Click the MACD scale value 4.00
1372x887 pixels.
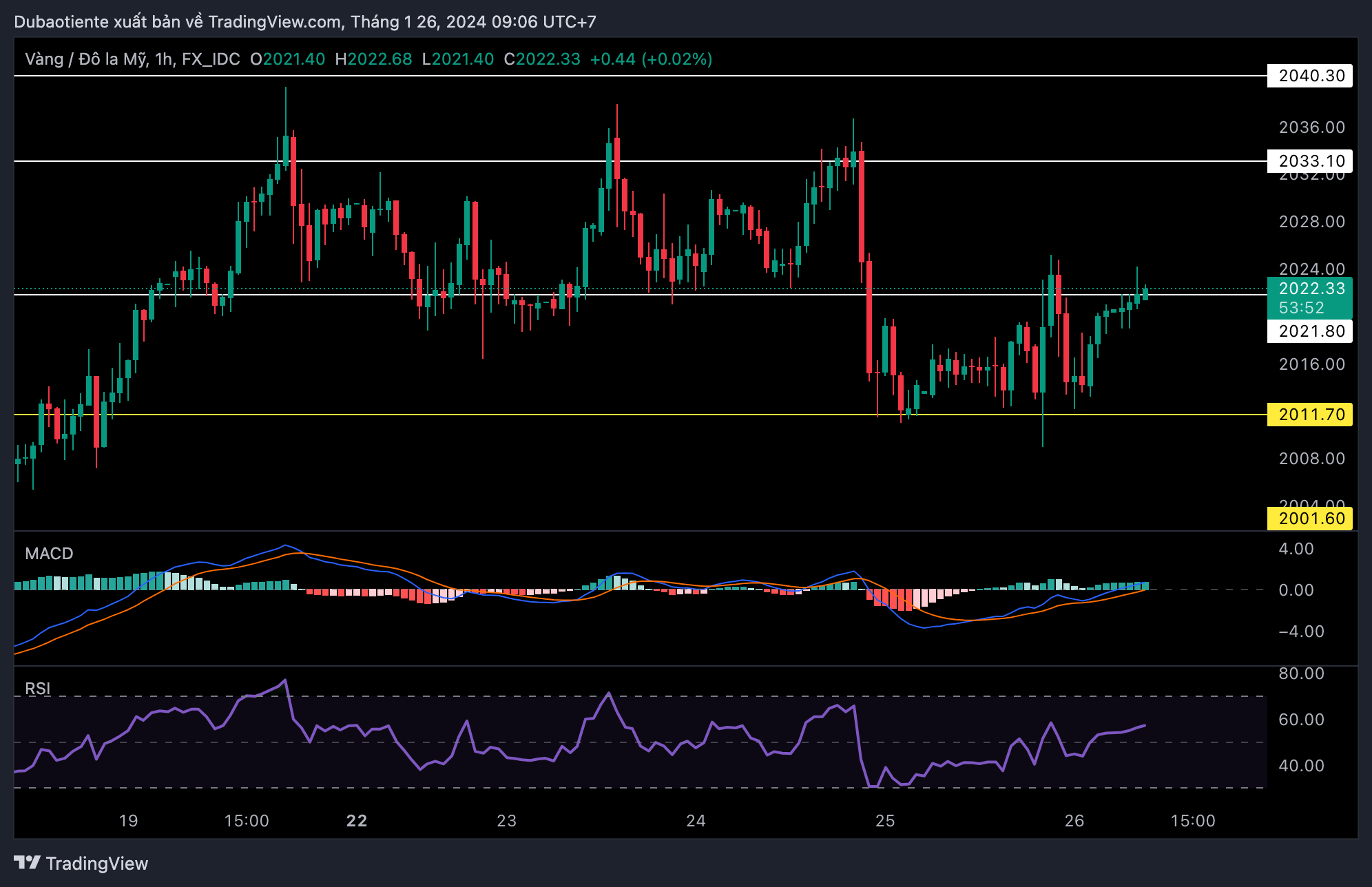coord(1296,549)
